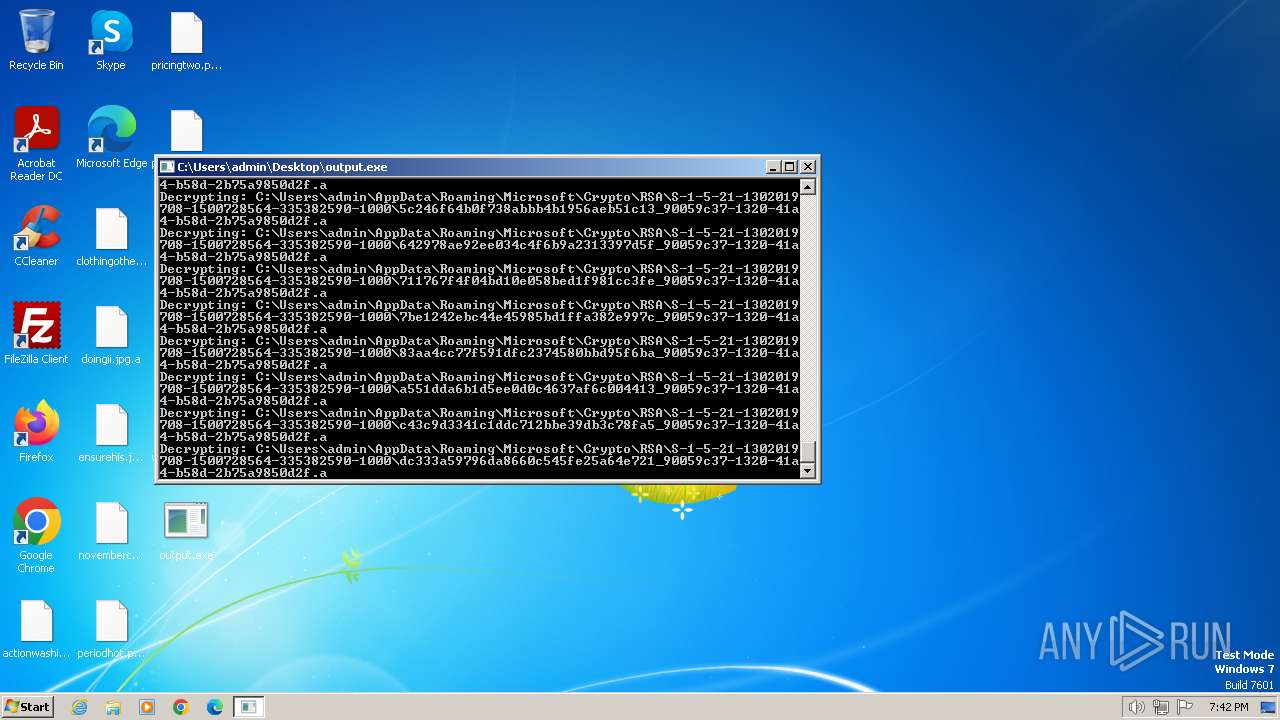This screenshot has height=720, width=1280.
Task: Open the Action Center flag icon
Action: (1185, 707)
